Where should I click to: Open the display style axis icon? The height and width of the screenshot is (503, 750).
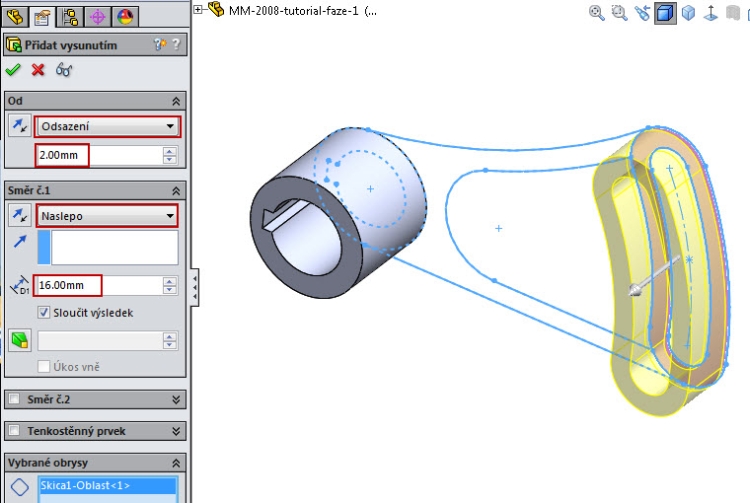pos(711,12)
